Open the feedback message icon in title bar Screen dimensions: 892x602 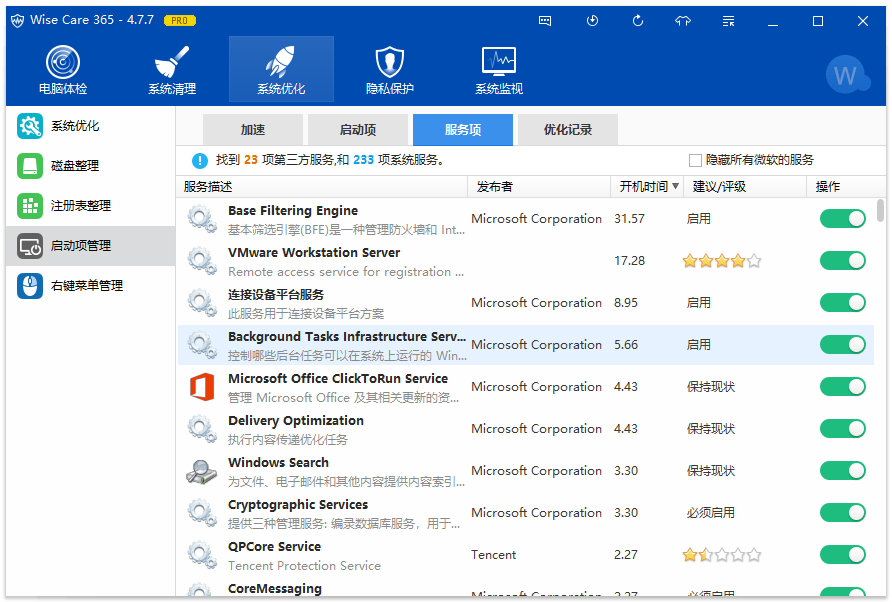(545, 21)
